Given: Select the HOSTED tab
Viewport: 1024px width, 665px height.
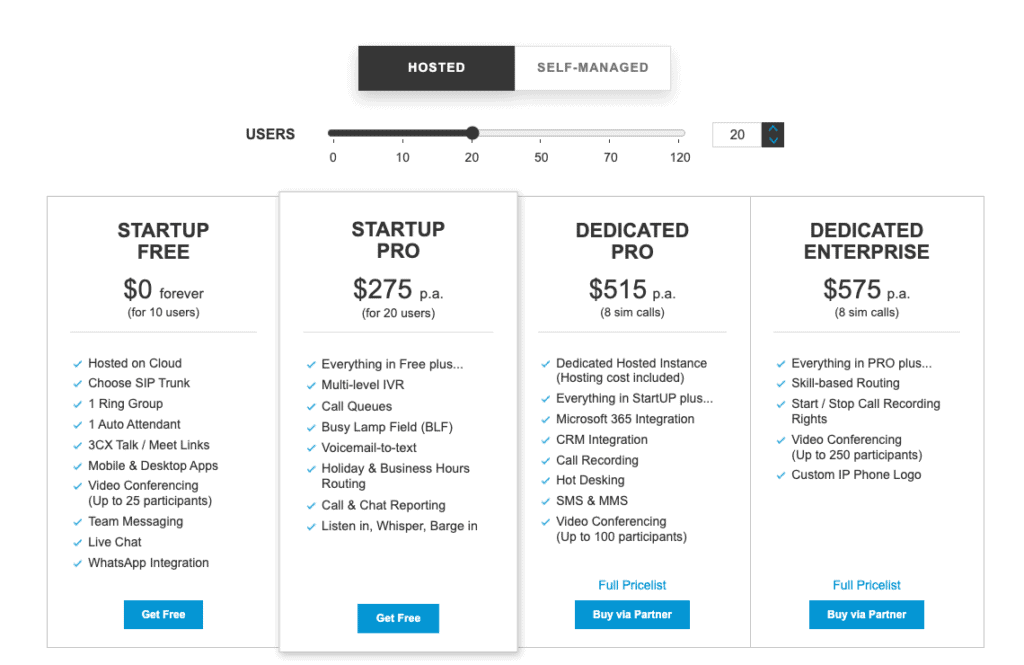Looking at the screenshot, I should point(436,67).
